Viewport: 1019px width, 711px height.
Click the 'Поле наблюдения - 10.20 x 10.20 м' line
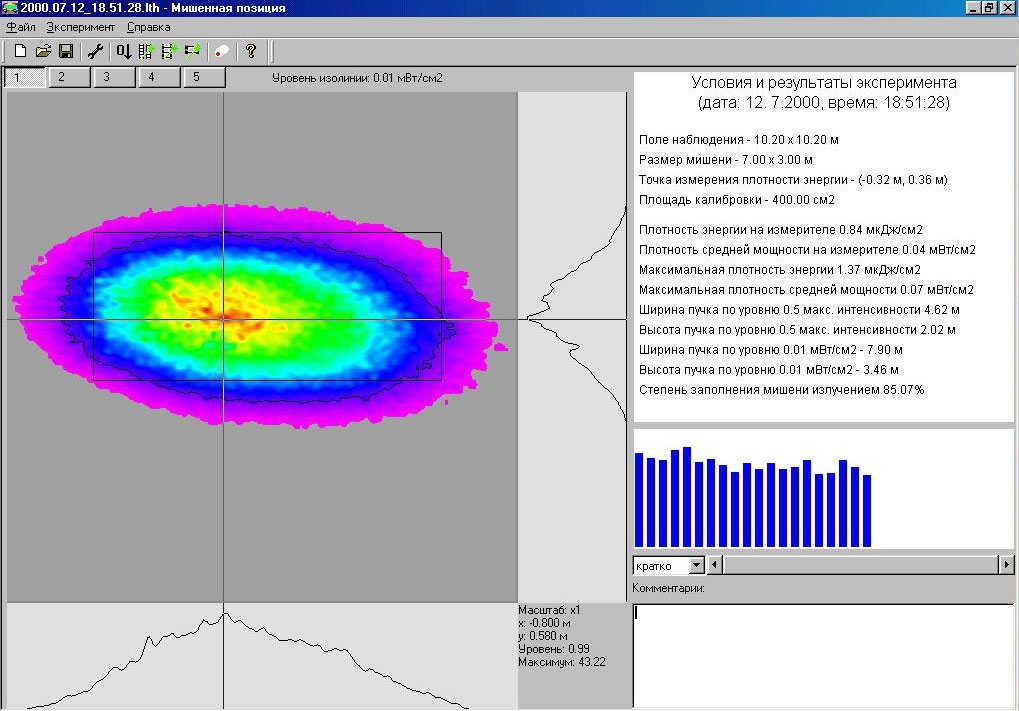(738, 140)
